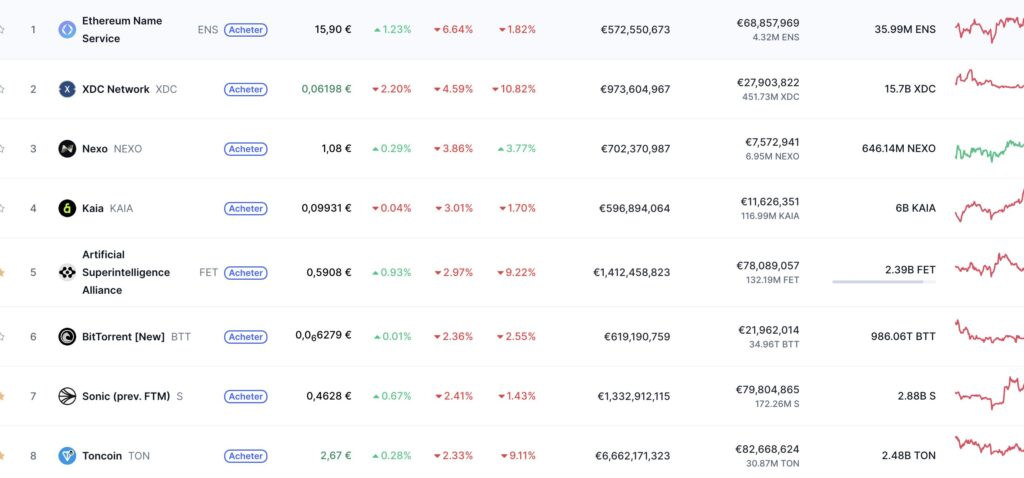
Task: Open the BitTorrent [New] name link
Action: tap(123, 337)
